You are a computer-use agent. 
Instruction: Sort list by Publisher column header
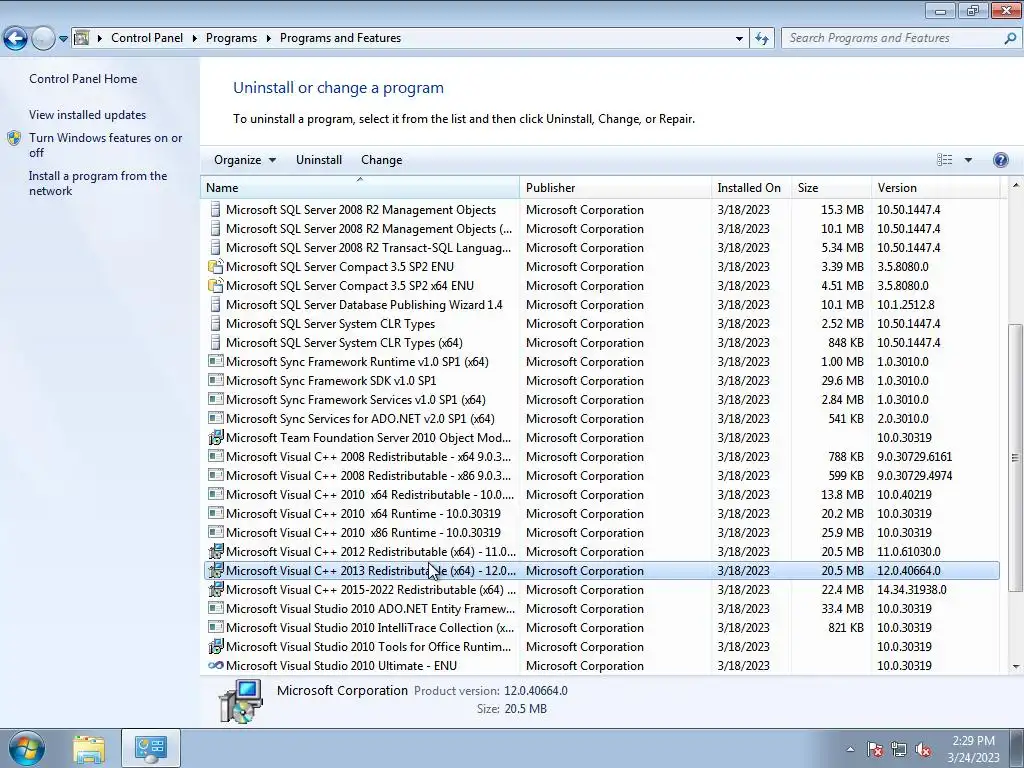pos(616,188)
